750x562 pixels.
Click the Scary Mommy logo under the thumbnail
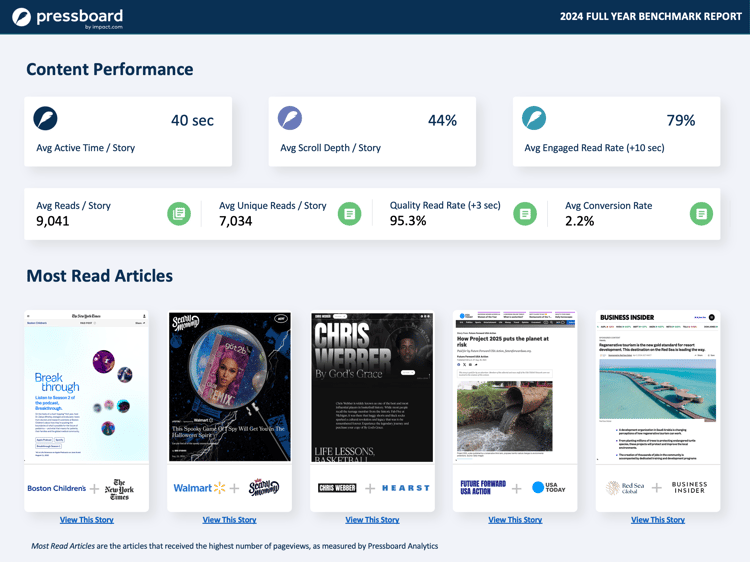[x=264, y=487]
